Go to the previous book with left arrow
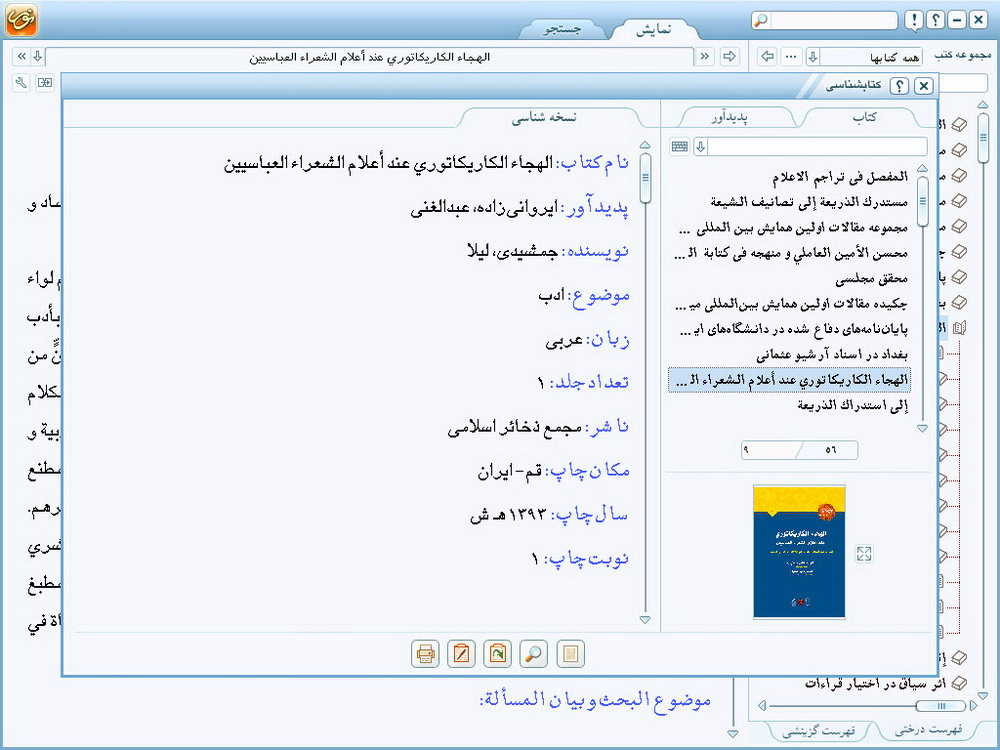The image size is (1000, 750). click(x=768, y=57)
